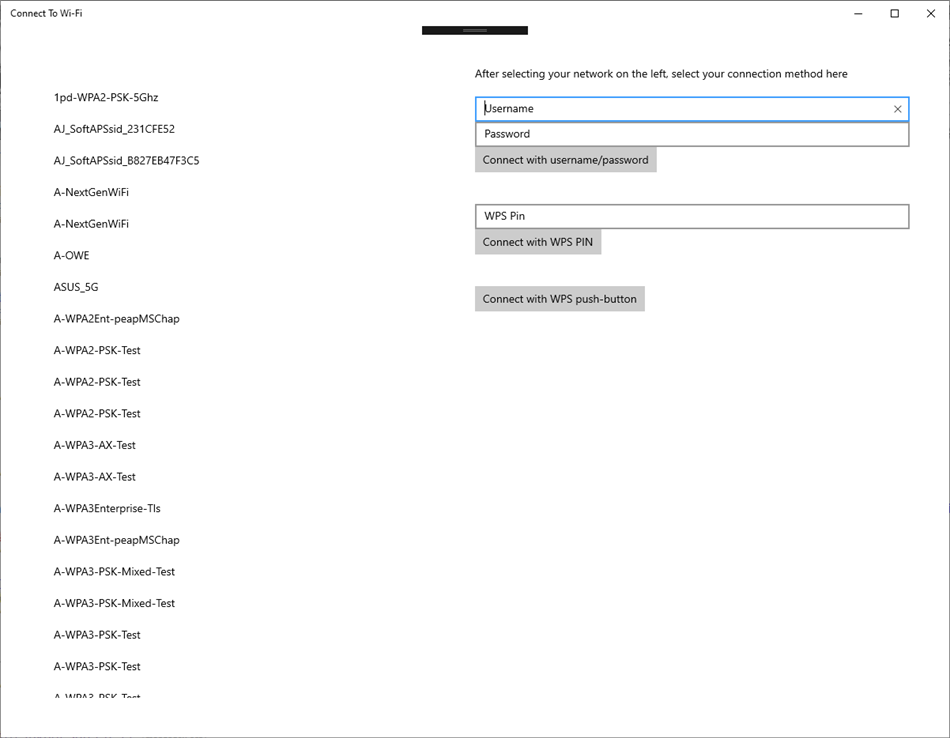The image size is (950, 738).
Task: Select the A-WPA3-AX-Test network
Action: [97, 445]
